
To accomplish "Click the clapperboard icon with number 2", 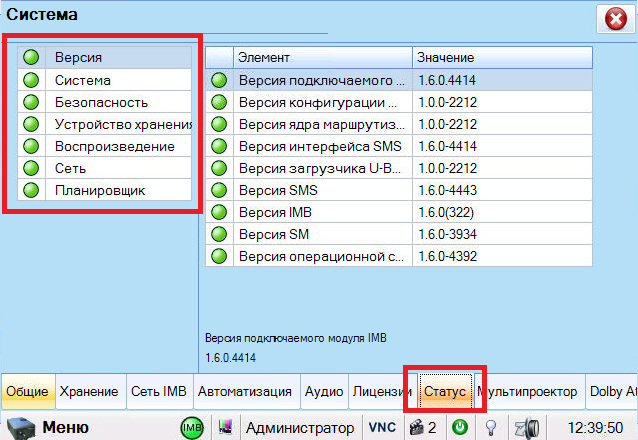I will (422, 427).
